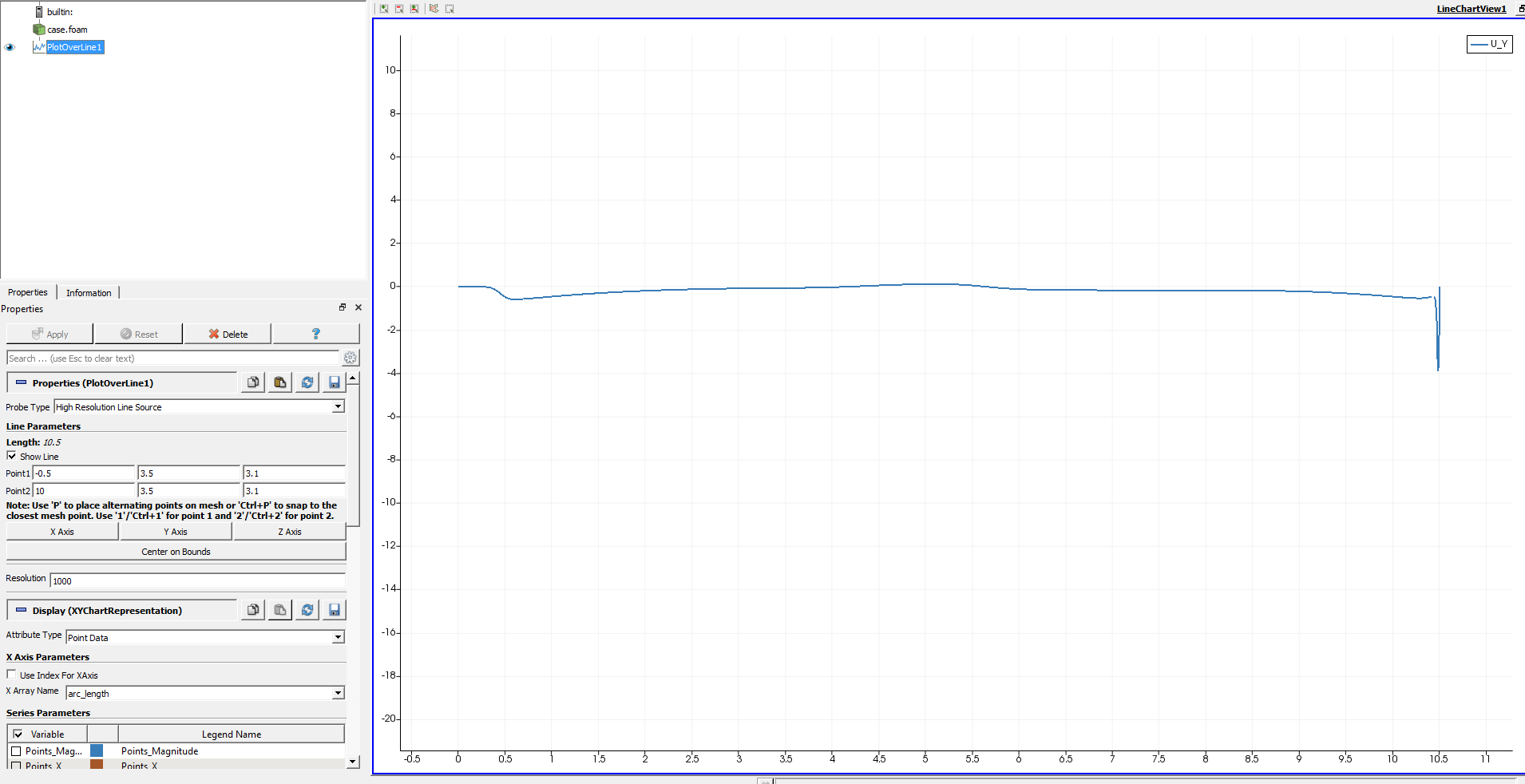Click the LineChartView1 view title

[1472, 9]
